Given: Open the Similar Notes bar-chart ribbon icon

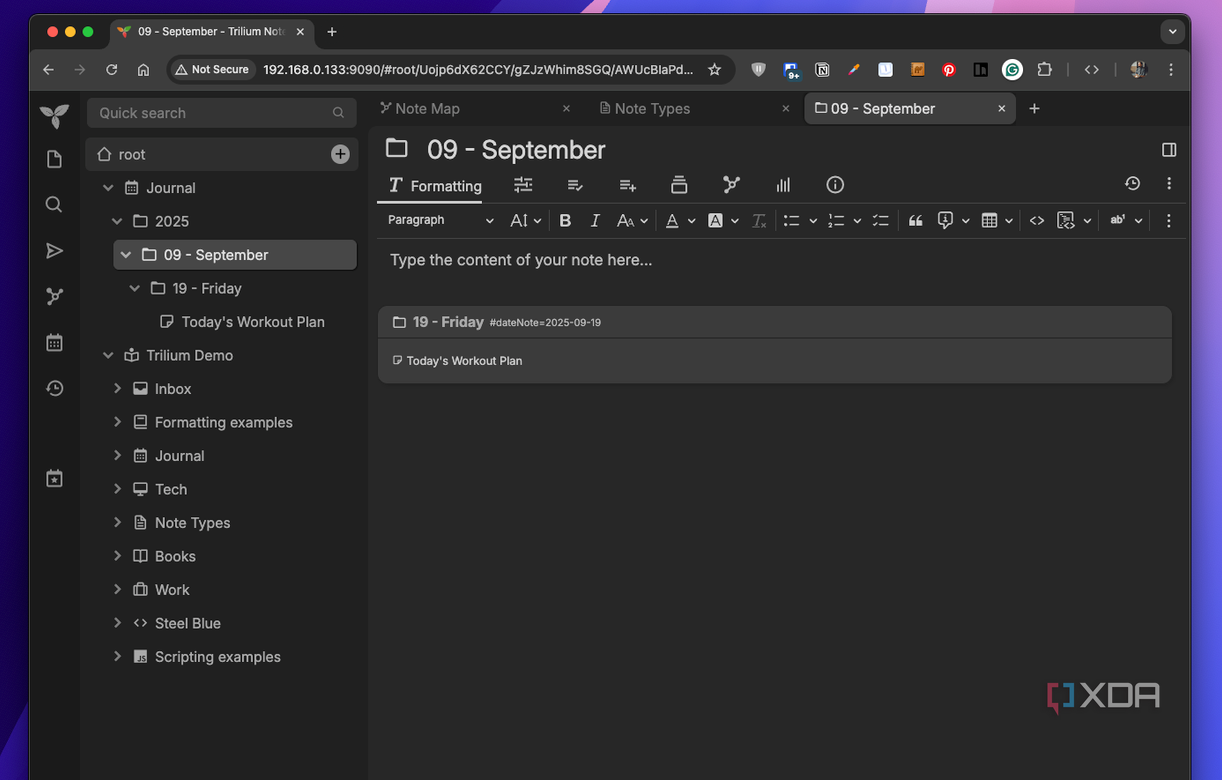Looking at the screenshot, I should tap(783, 185).
